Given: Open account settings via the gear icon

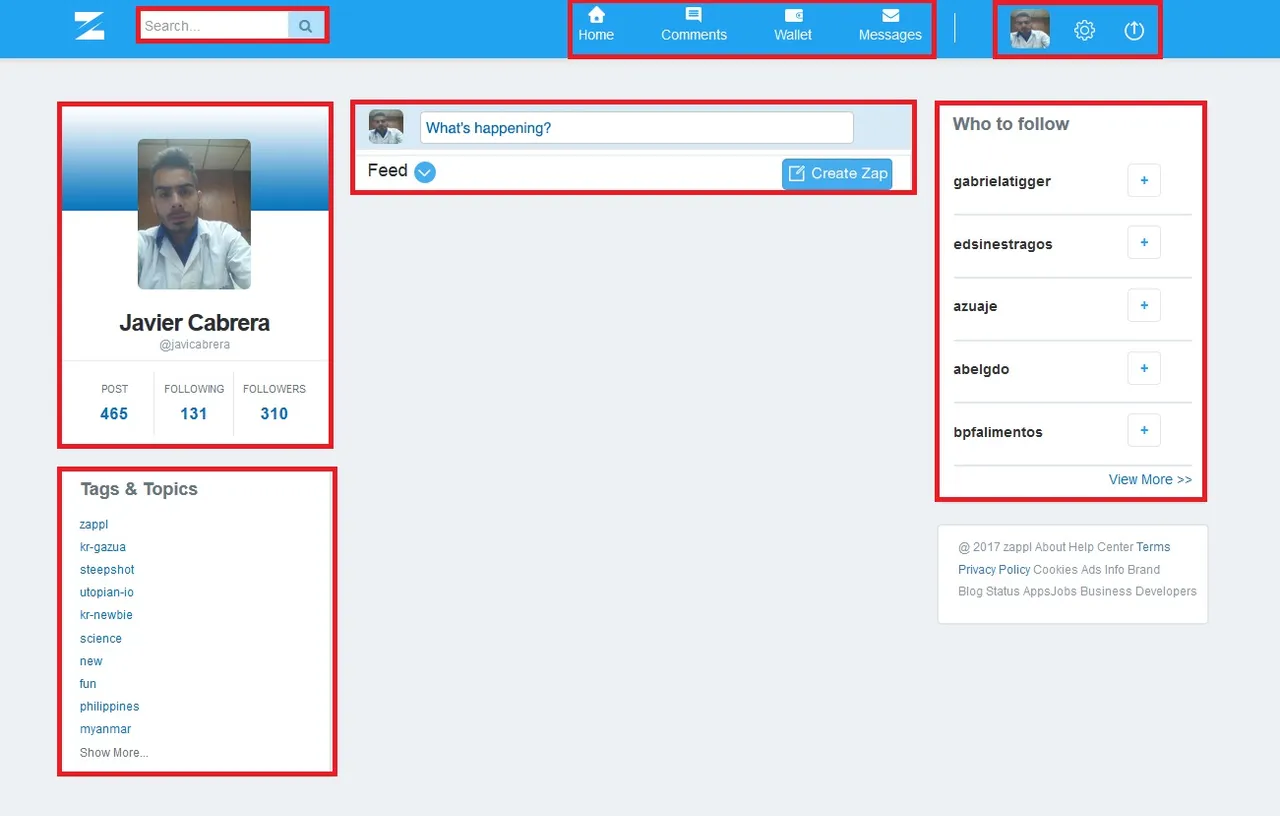Looking at the screenshot, I should coord(1084,30).
